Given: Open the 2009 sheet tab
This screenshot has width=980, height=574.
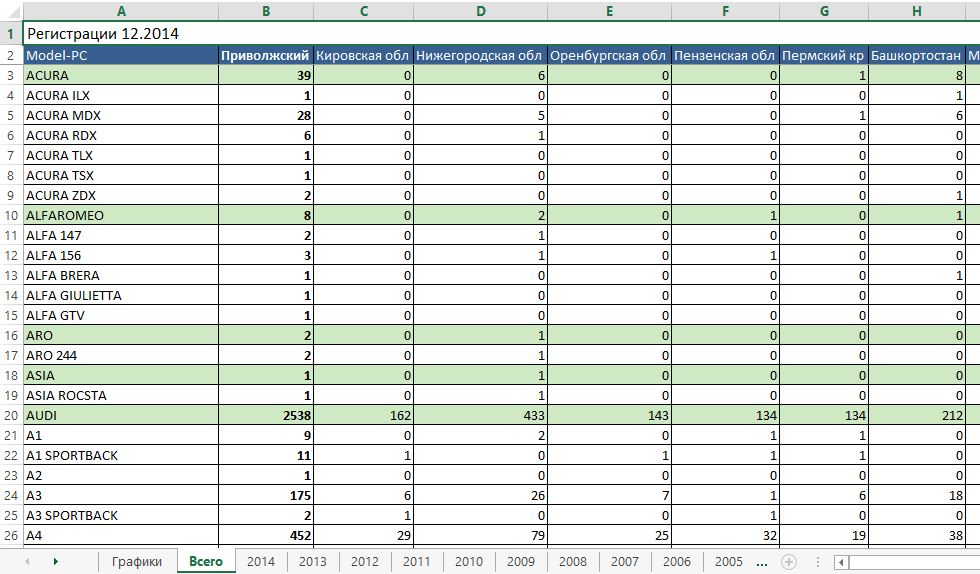Looking at the screenshot, I should click(521, 561).
